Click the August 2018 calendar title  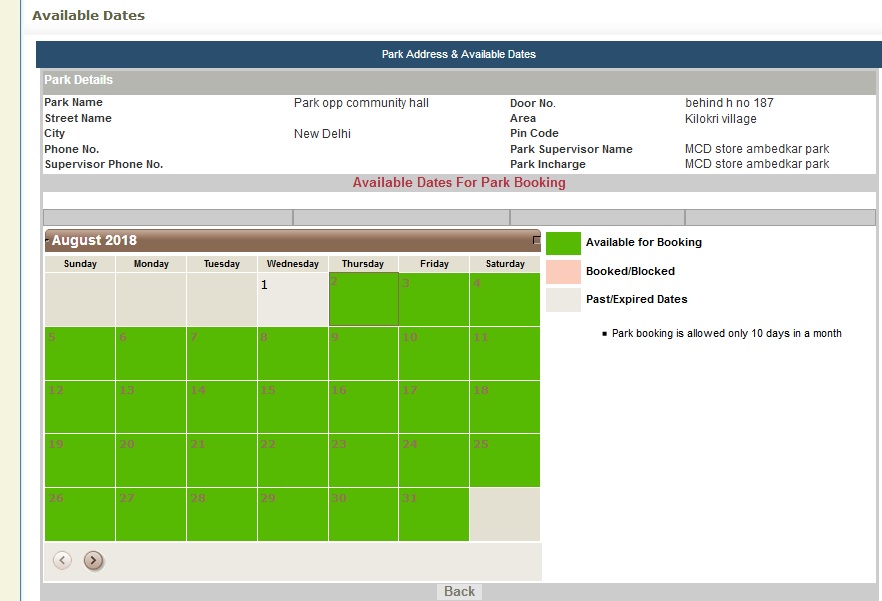94,240
